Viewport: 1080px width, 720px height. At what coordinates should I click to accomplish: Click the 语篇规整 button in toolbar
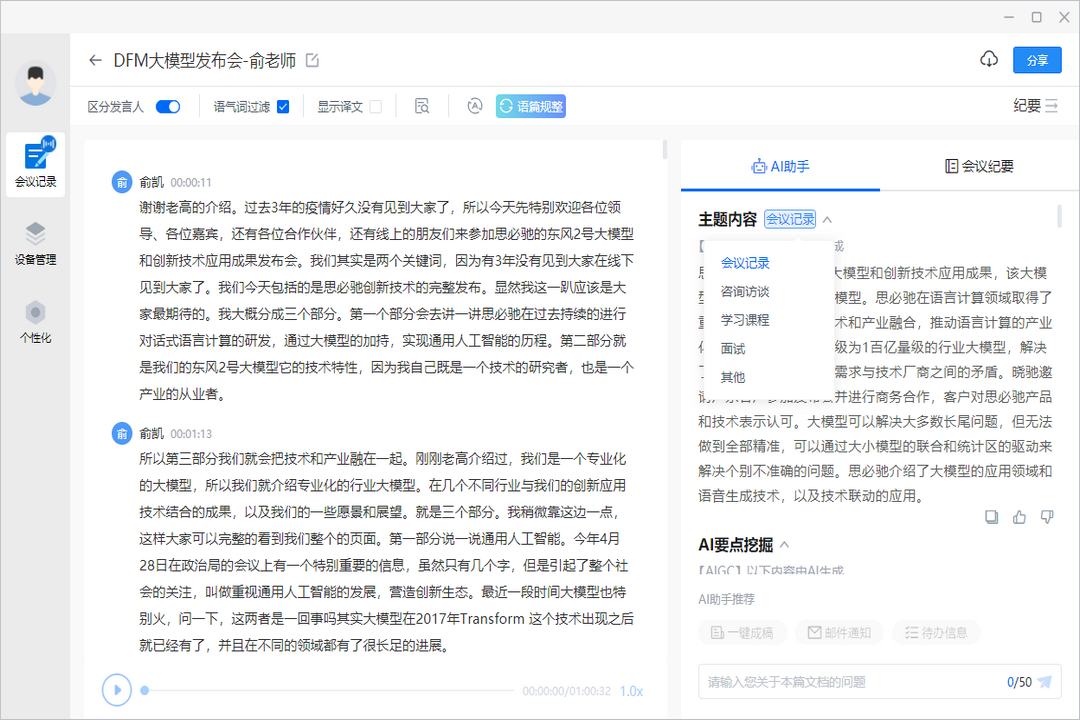(x=530, y=105)
